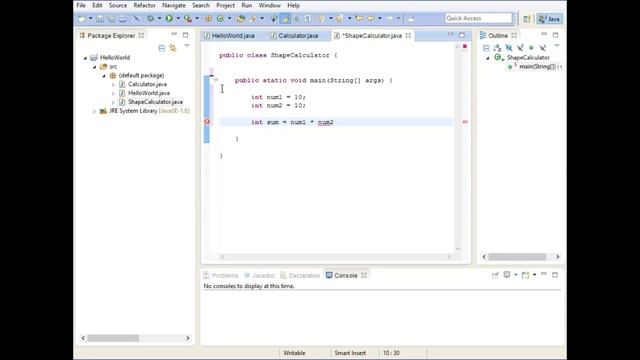640x360 pixels.
Task: Click the Run Last Tool icon
Action: [188, 18]
